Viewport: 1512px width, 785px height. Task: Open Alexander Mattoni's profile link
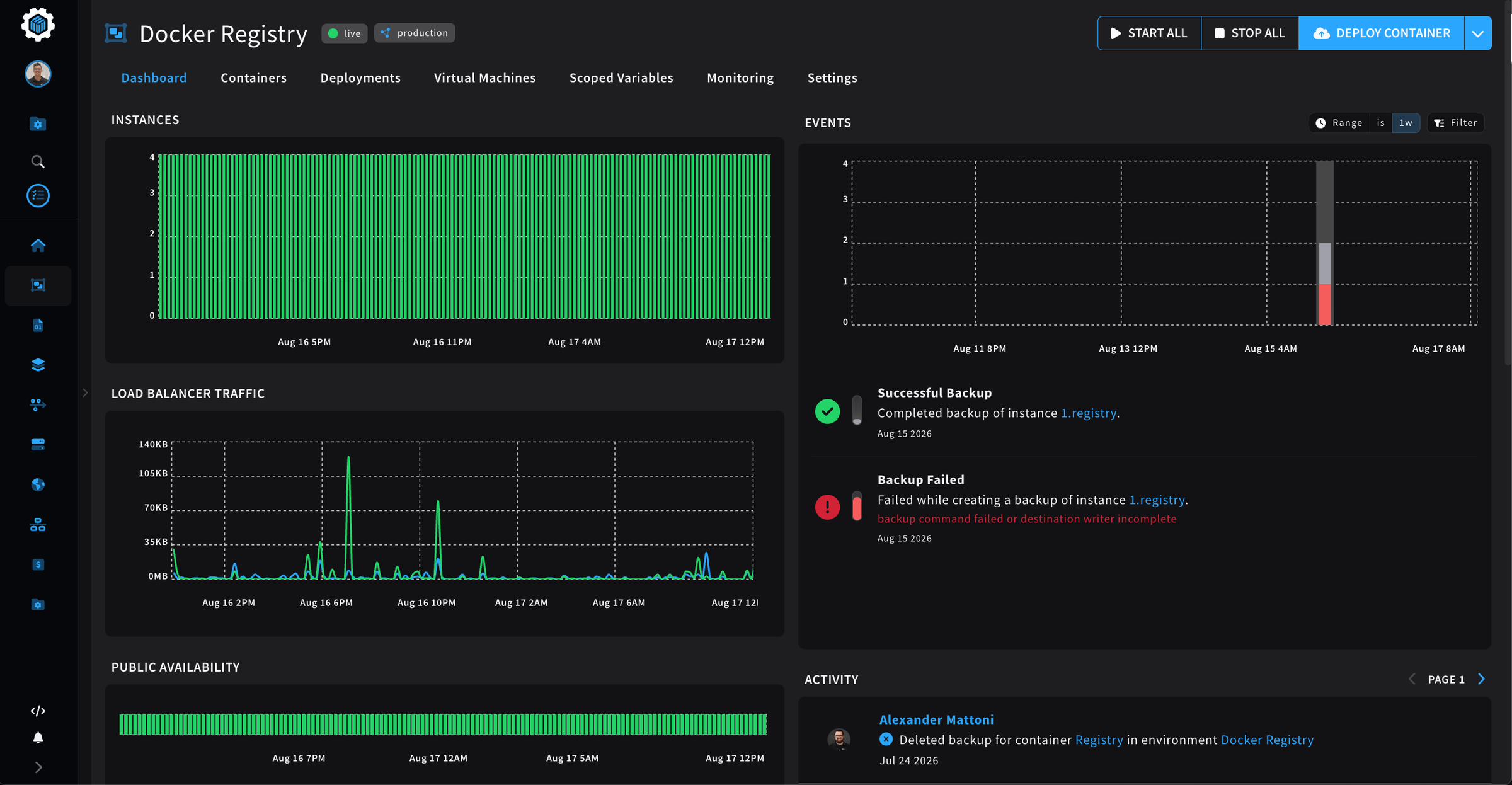pyautogui.click(x=936, y=719)
